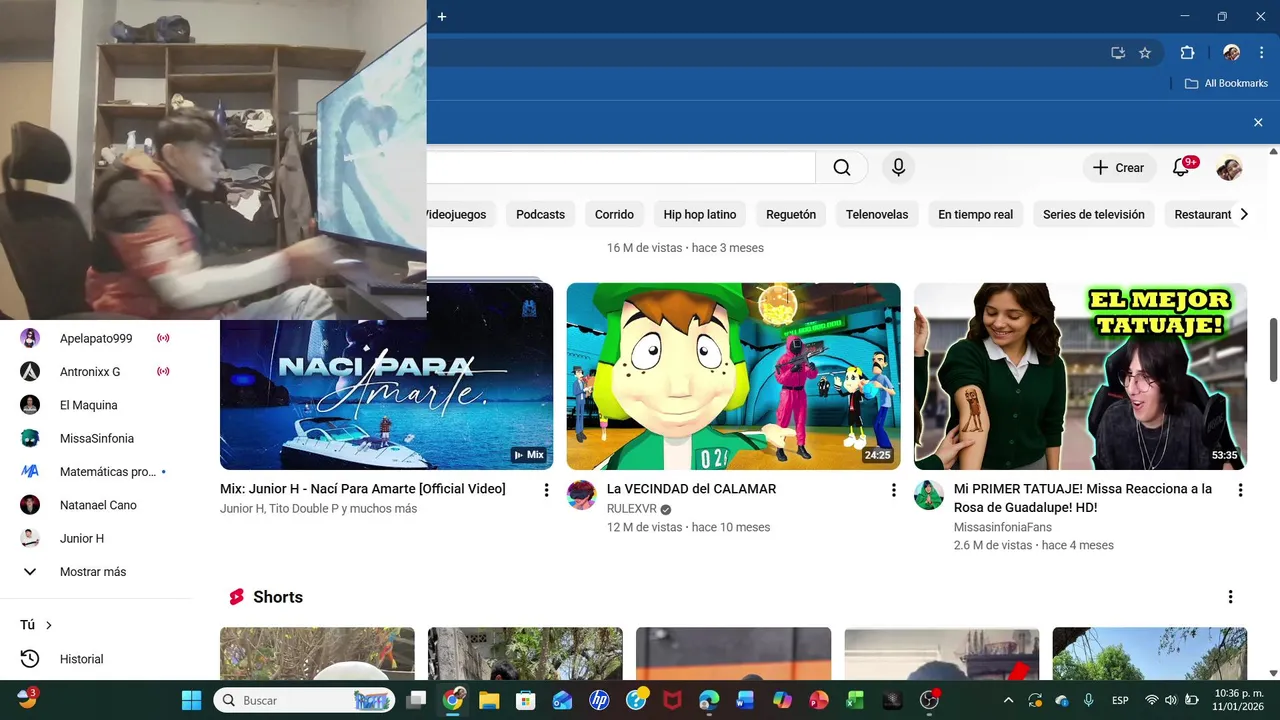Select the Series de televisión chip
1280x720 pixels.
point(1094,214)
